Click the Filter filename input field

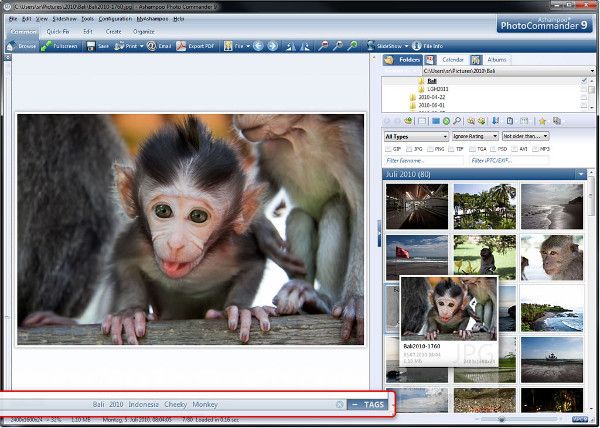coord(424,160)
